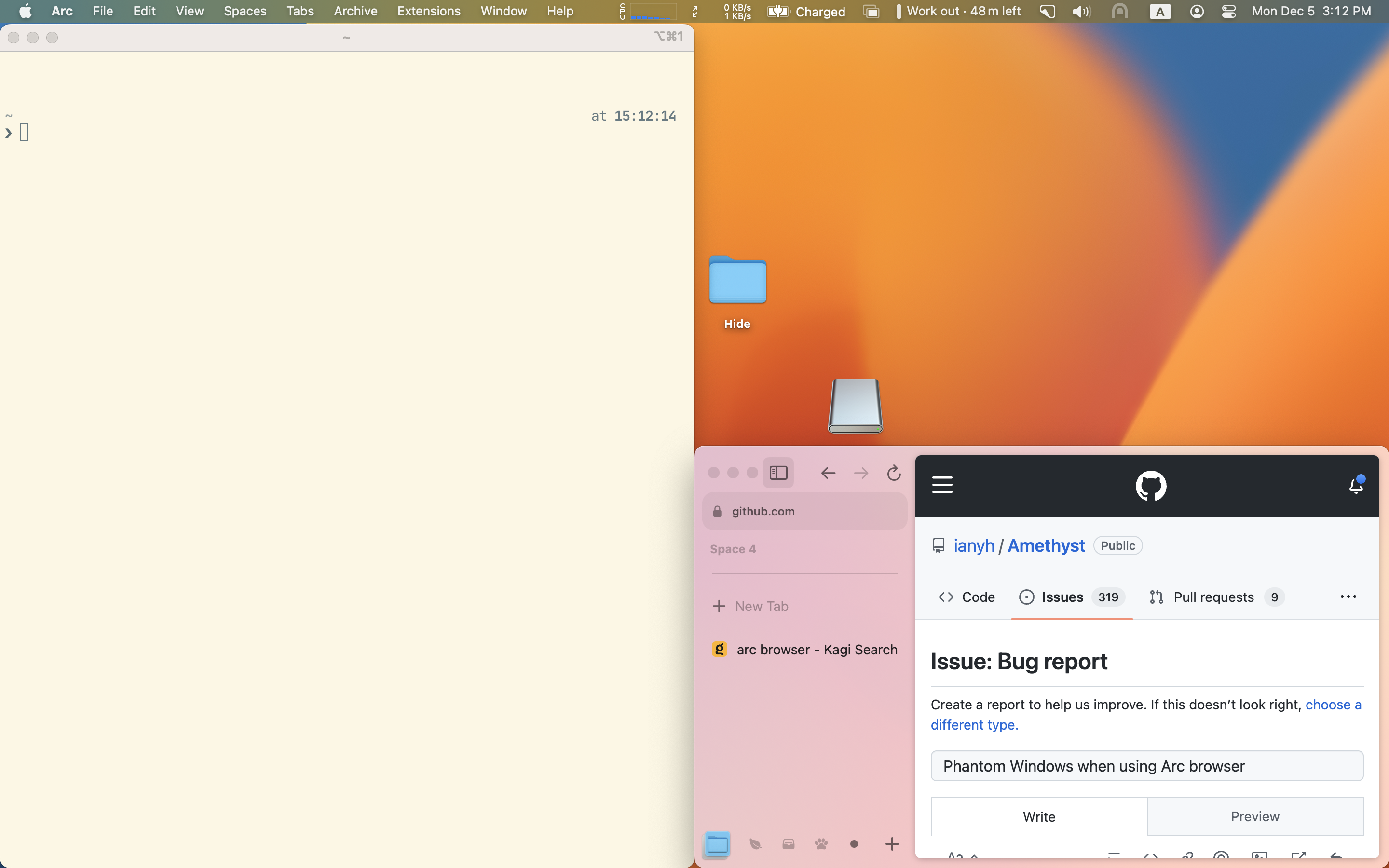The height and width of the screenshot is (868, 1389).
Task: Open the Spaces menu
Action: 245,11
